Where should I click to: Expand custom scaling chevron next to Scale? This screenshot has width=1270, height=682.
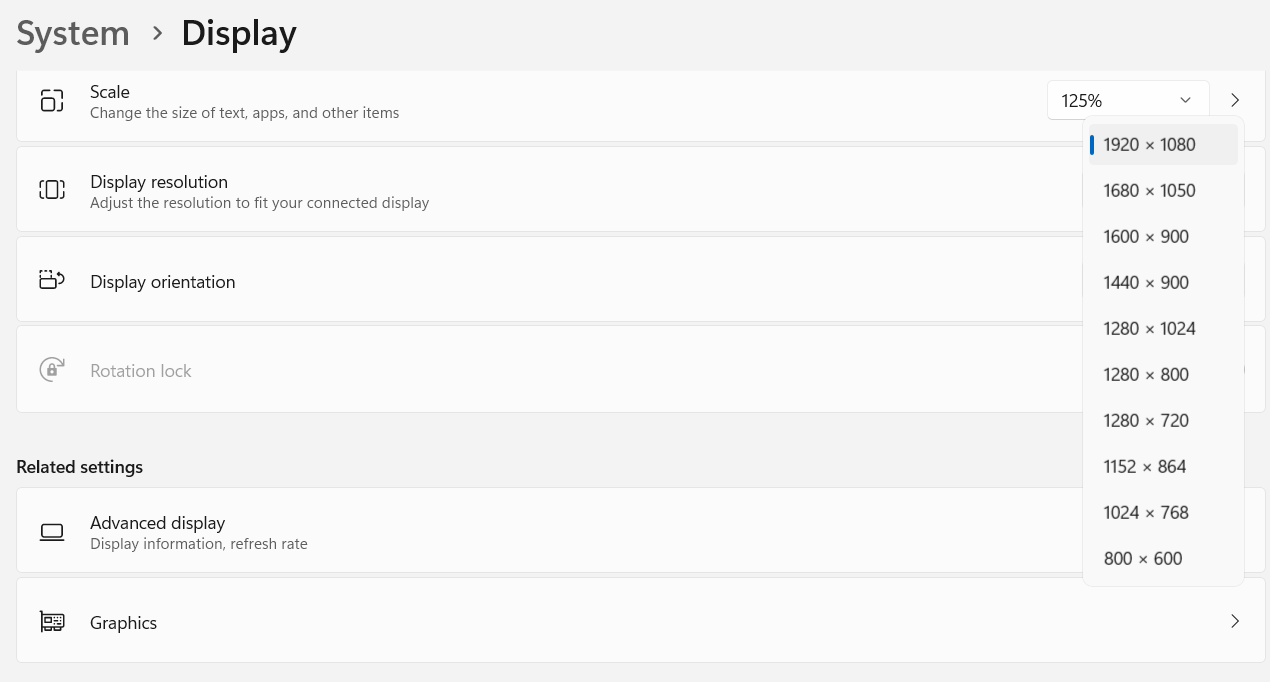point(1235,100)
